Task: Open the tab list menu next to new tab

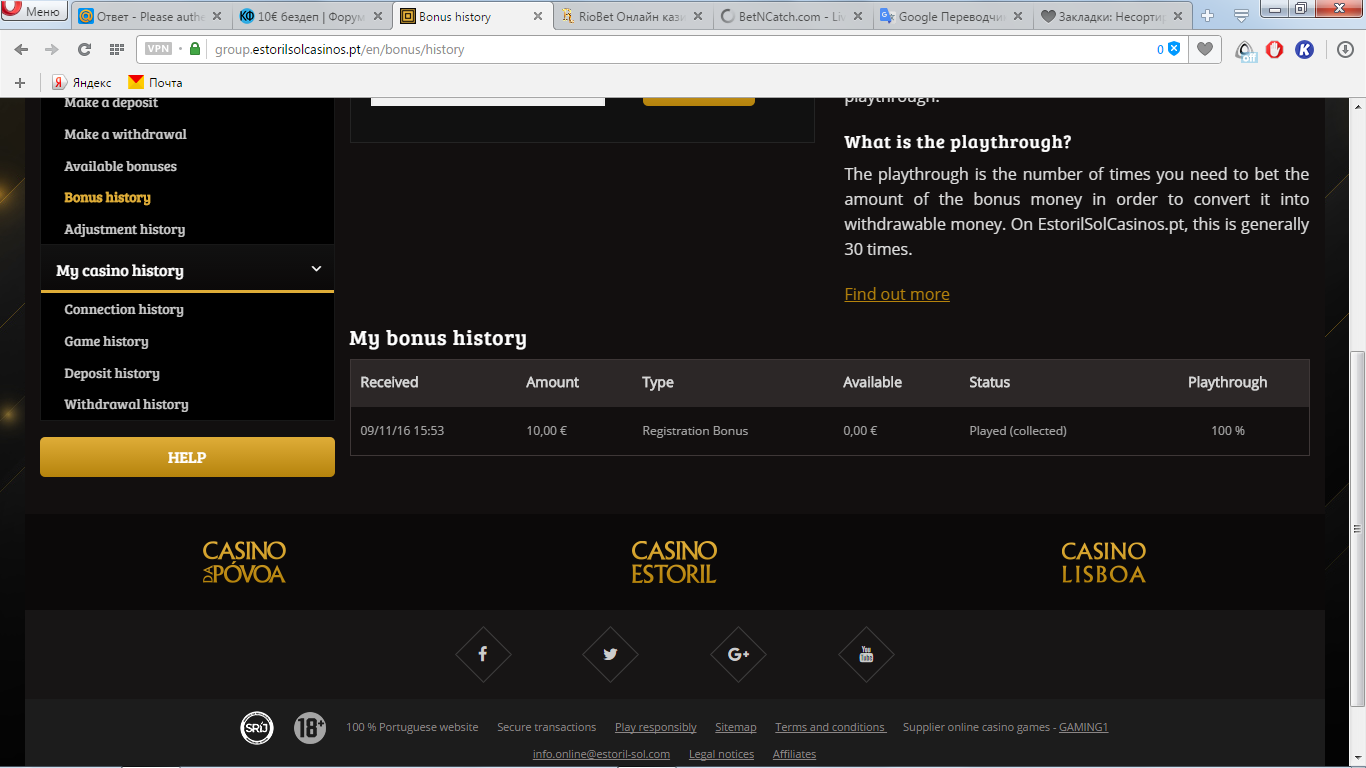Action: coord(1240,16)
